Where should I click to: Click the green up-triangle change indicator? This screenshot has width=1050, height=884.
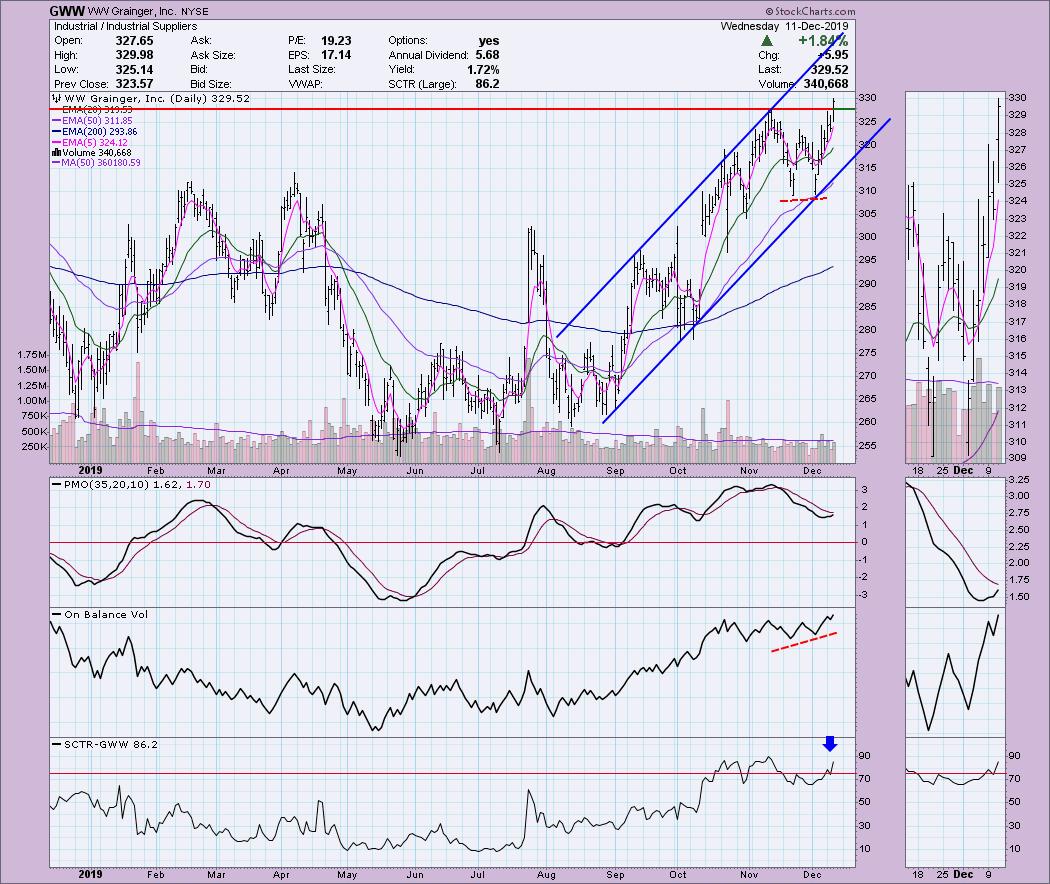coord(767,41)
